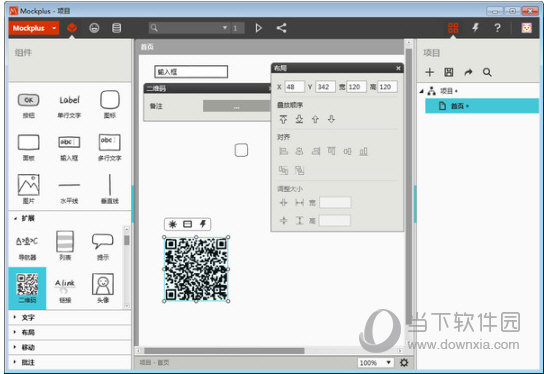Select the rounded shape component

point(110,104)
